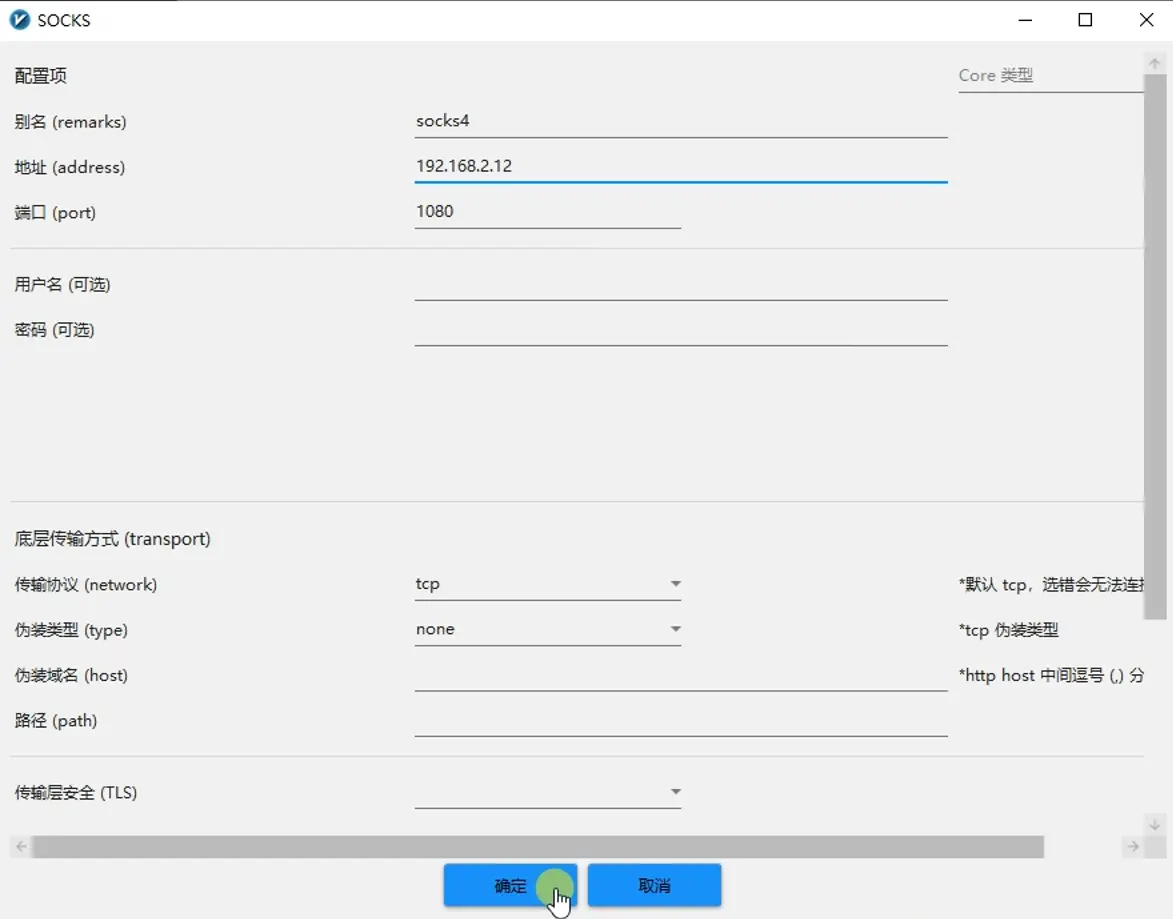Close the SOCKS window

1146,20
